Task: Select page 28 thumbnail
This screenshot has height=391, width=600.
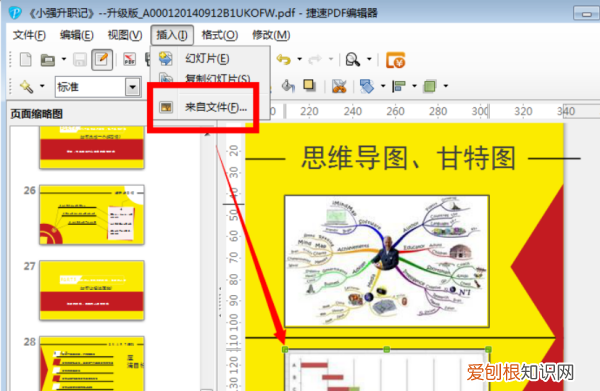Action: coord(92,363)
